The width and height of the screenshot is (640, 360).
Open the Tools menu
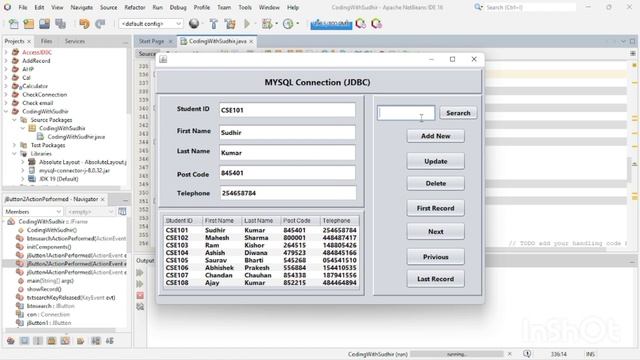point(245,7)
